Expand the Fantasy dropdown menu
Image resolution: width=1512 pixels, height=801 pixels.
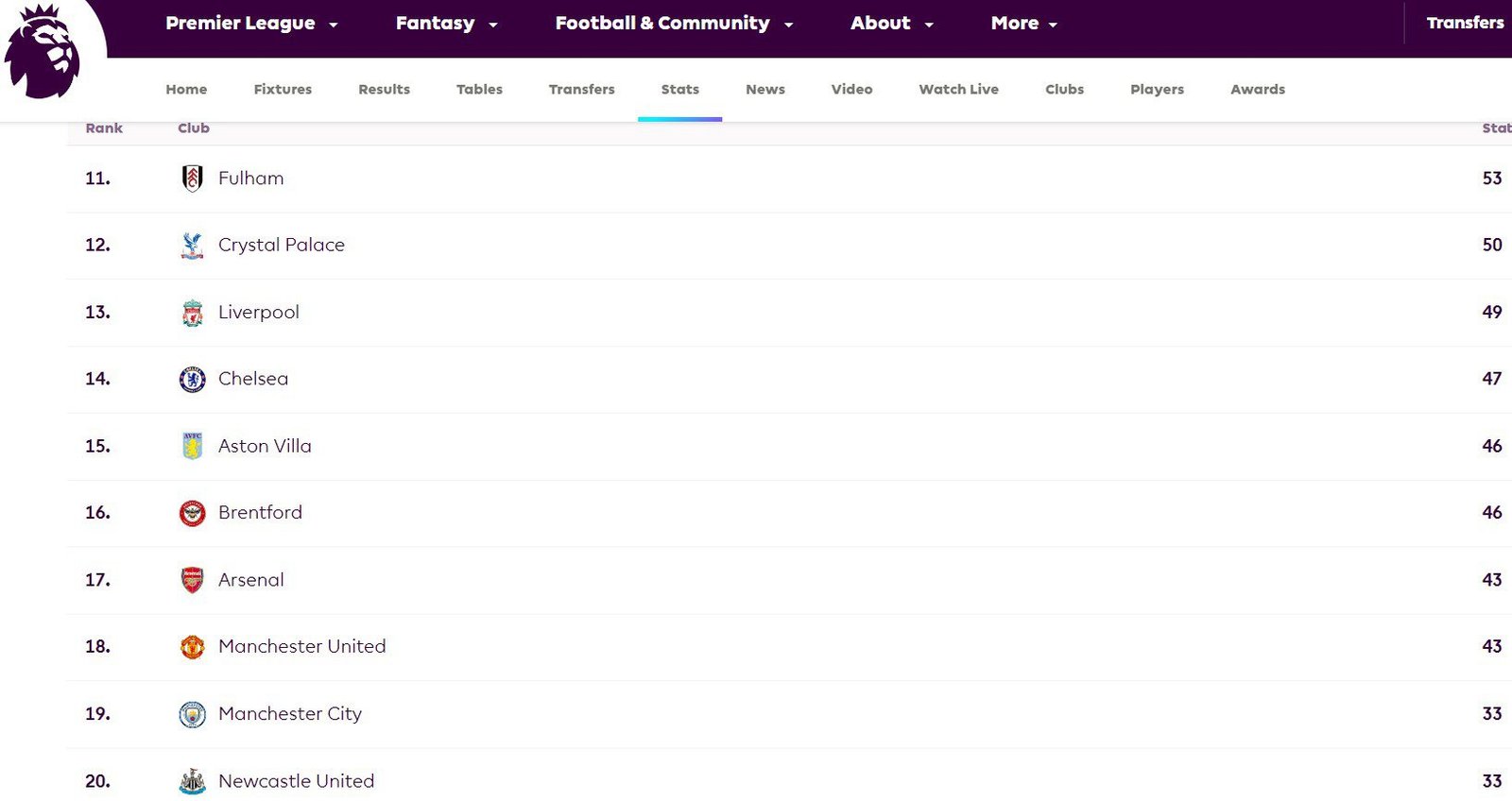[446, 24]
